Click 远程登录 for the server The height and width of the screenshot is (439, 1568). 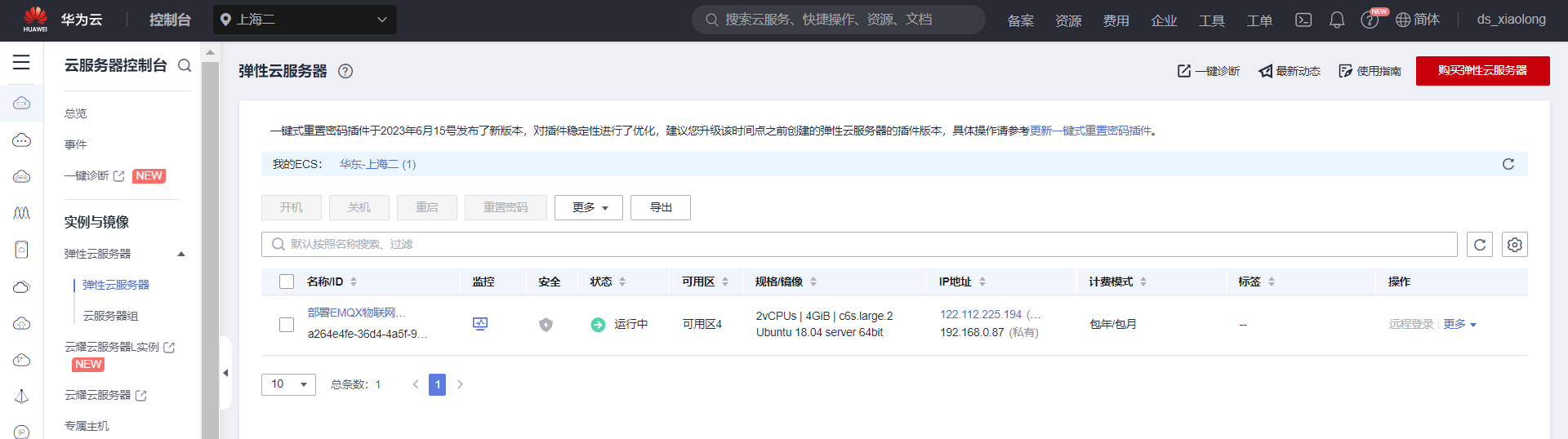click(1411, 324)
